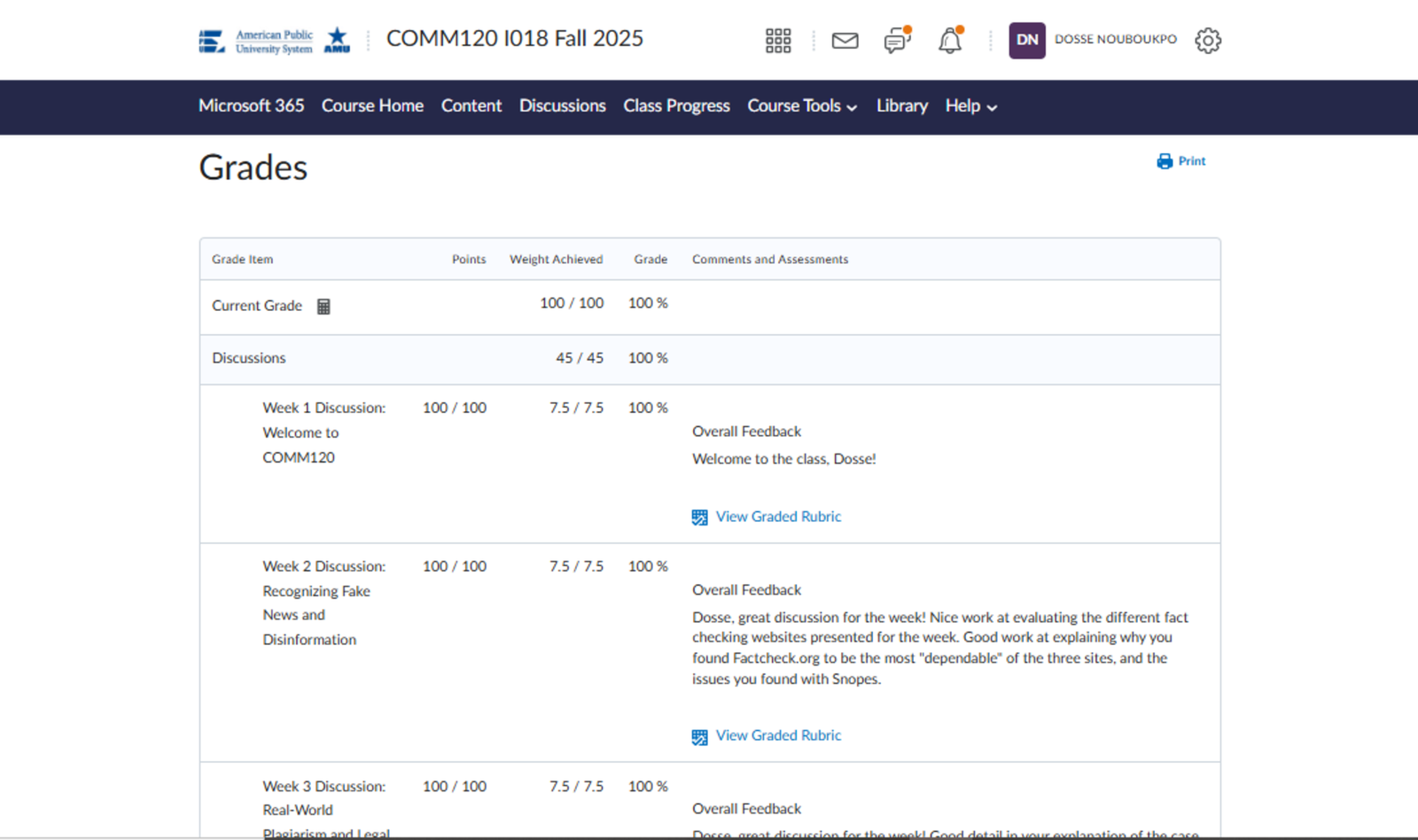The height and width of the screenshot is (840, 1418).
Task: Open Library in the navbar
Action: click(902, 106)
